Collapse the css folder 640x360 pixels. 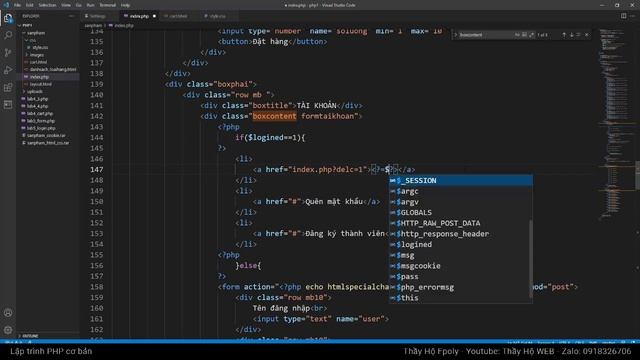click(x=27, y=40)
